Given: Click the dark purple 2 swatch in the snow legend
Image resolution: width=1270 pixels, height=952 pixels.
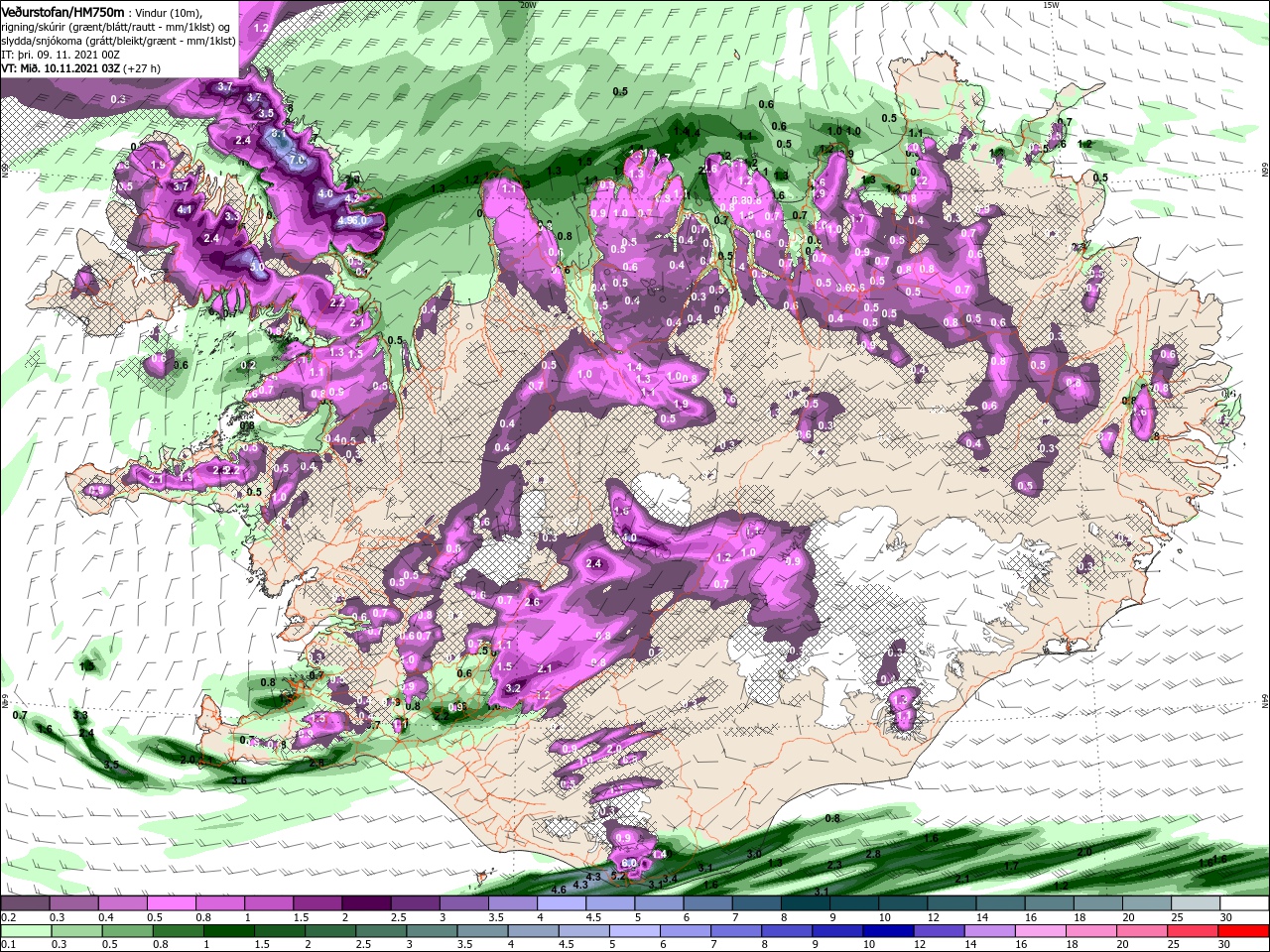Looking at the screenshot, I should coord(366,903).
